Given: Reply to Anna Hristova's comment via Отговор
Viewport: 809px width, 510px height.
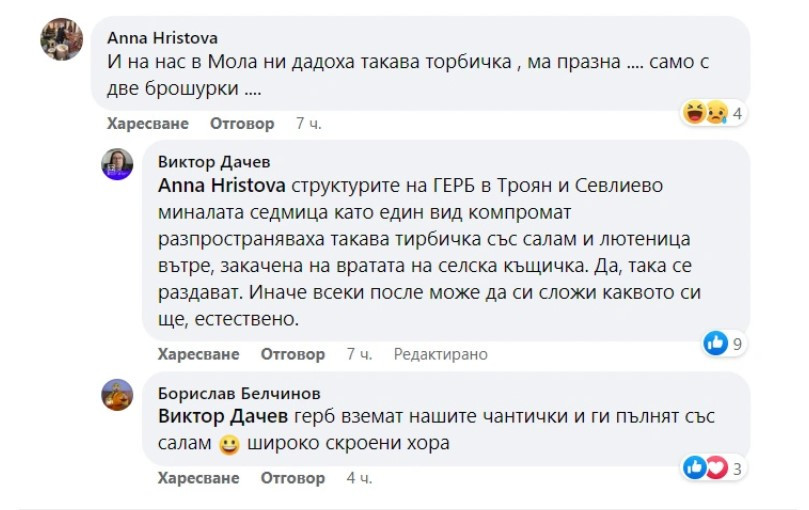Looking at the screenshot, I should click(241, 124).
